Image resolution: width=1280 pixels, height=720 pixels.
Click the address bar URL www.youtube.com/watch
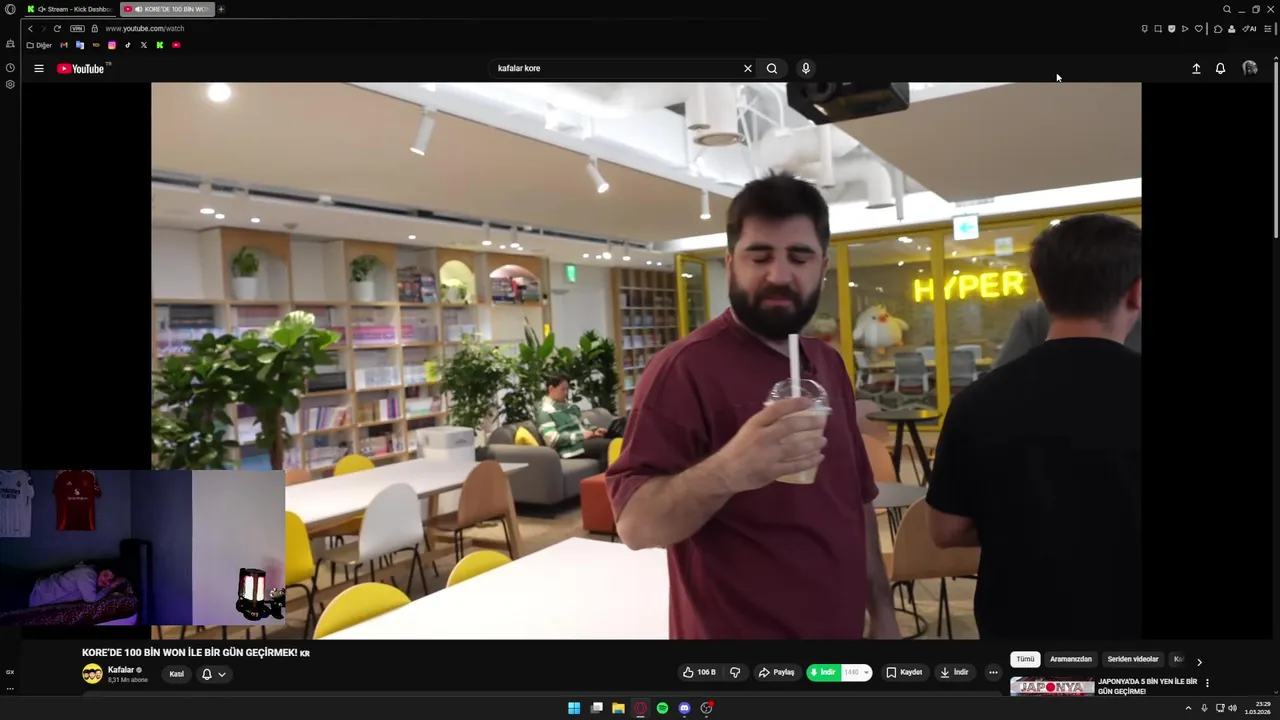pyautogui.click(x=145, y=29)
